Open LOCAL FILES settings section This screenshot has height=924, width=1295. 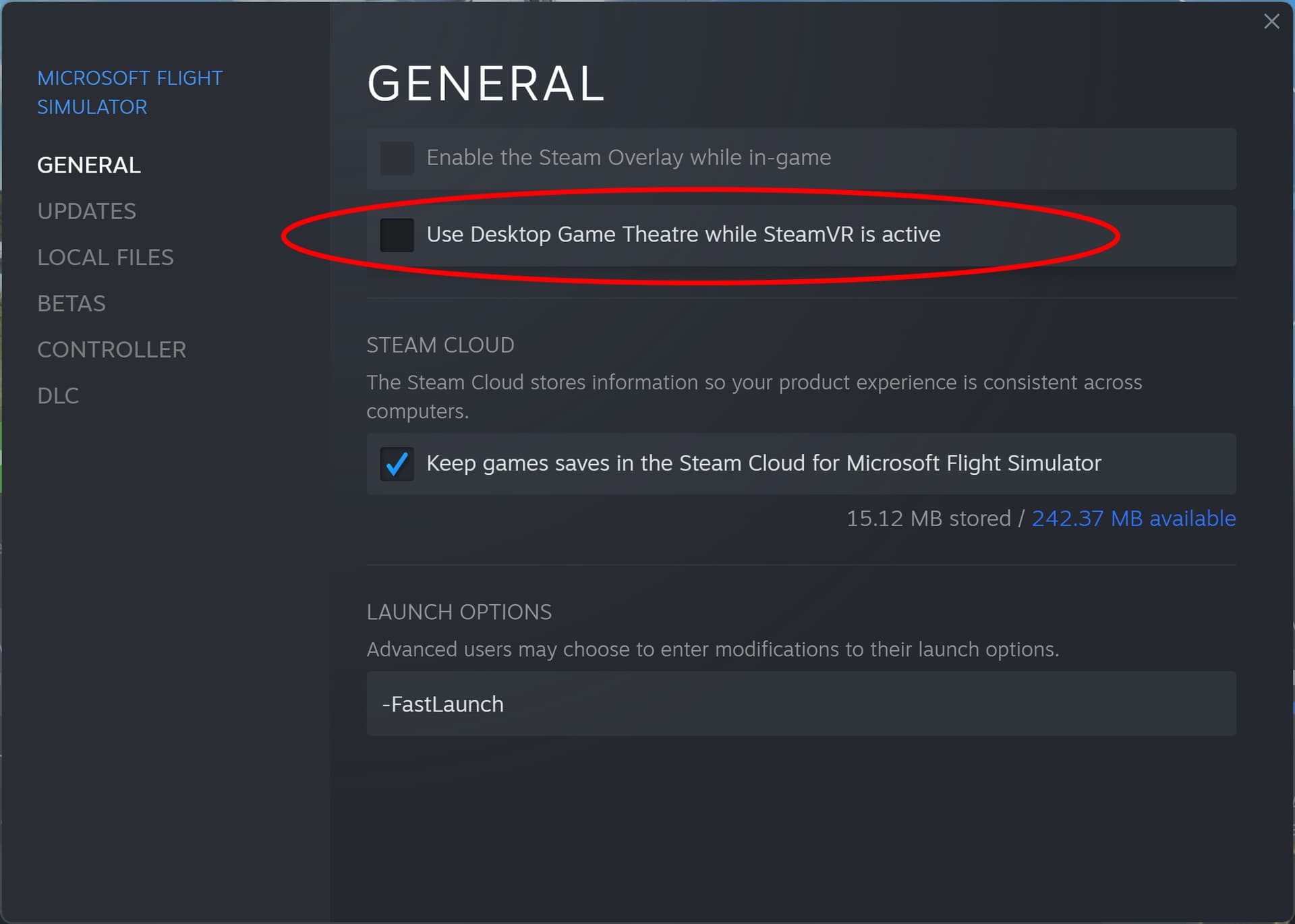tap(105, 256)
